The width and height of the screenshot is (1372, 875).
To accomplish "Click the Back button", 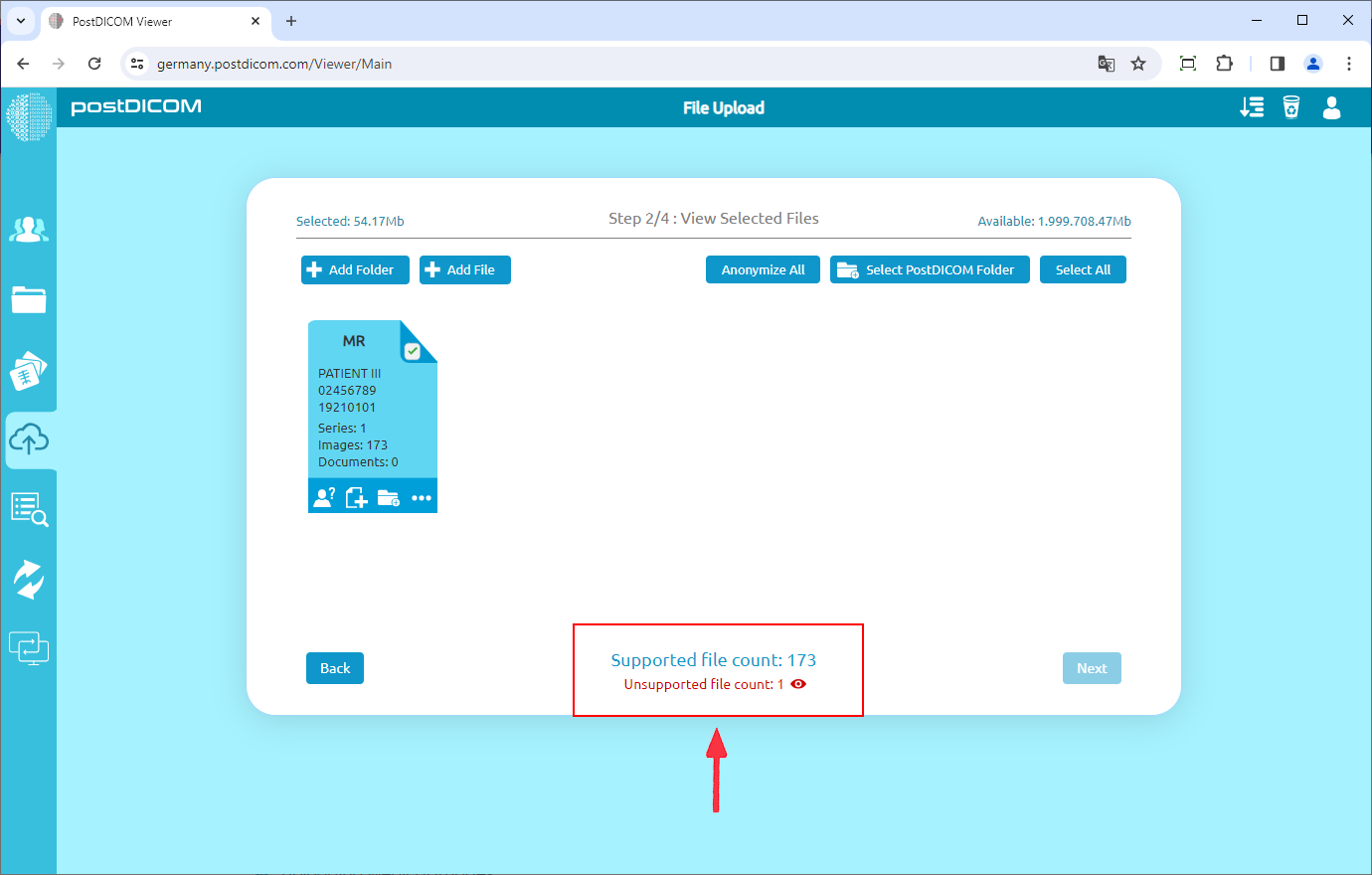I will point(335,668).
